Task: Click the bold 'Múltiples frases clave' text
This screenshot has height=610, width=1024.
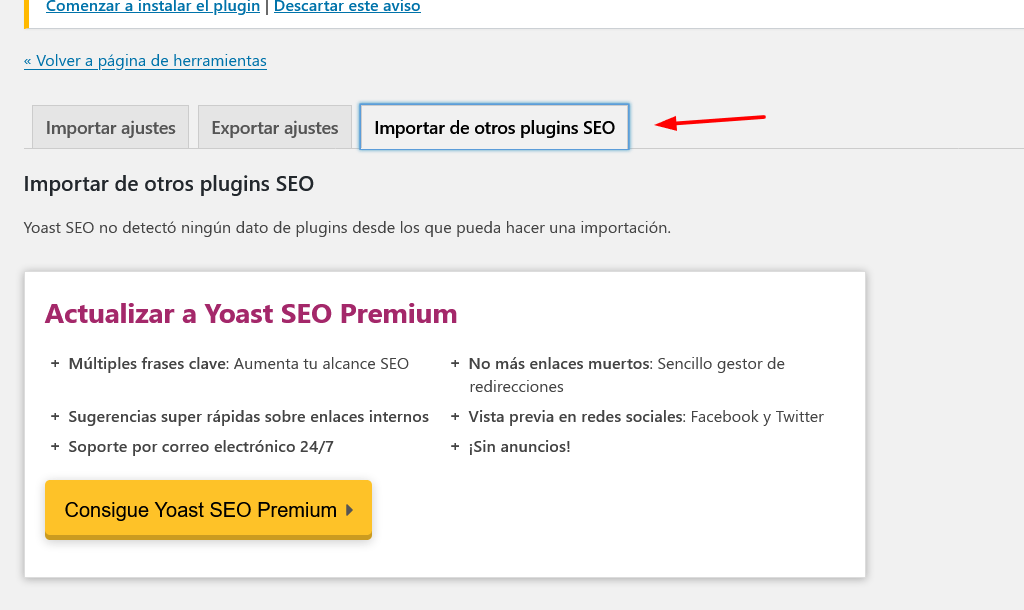Action: click(x=147, y=364)
